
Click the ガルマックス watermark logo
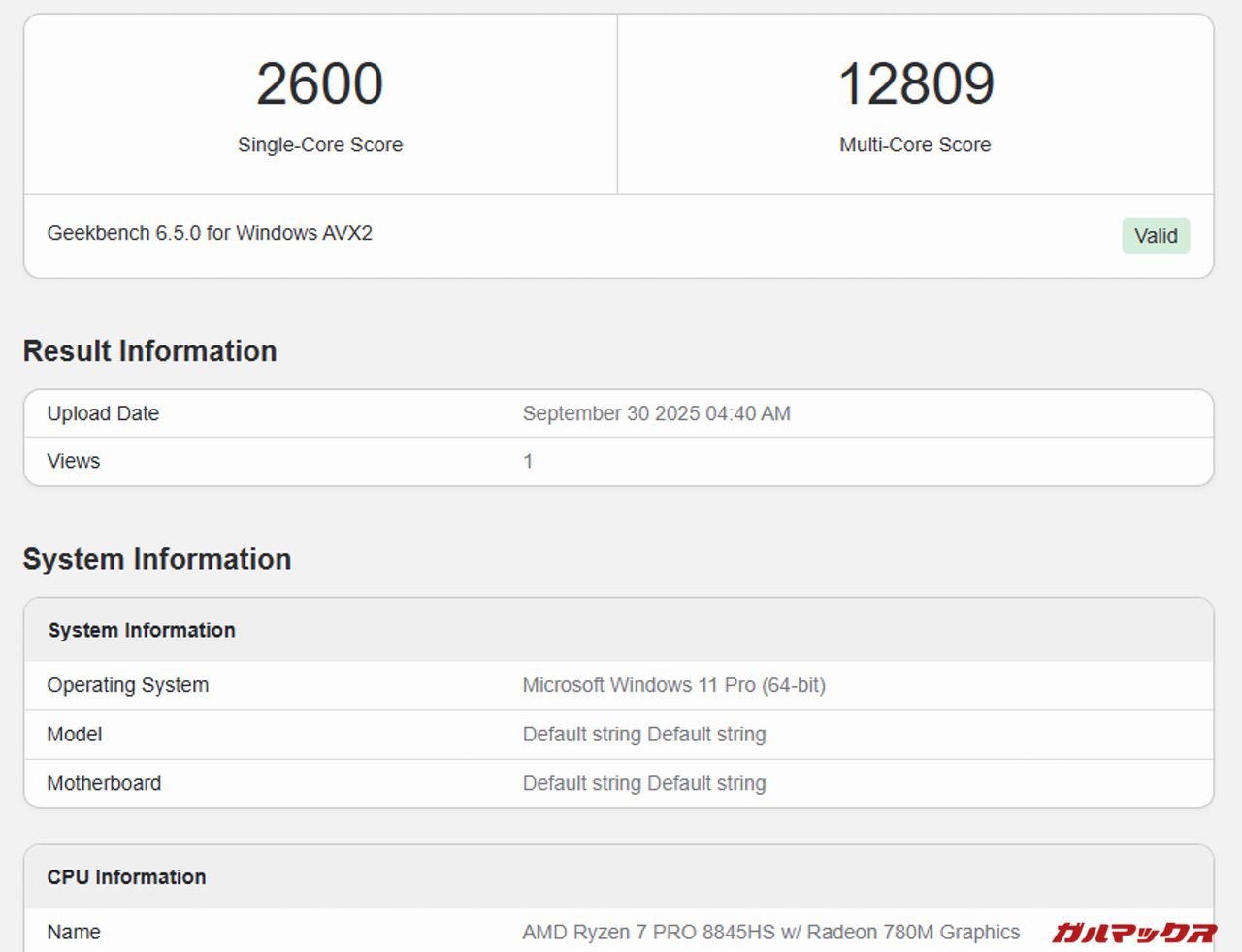pos(1133,933)
